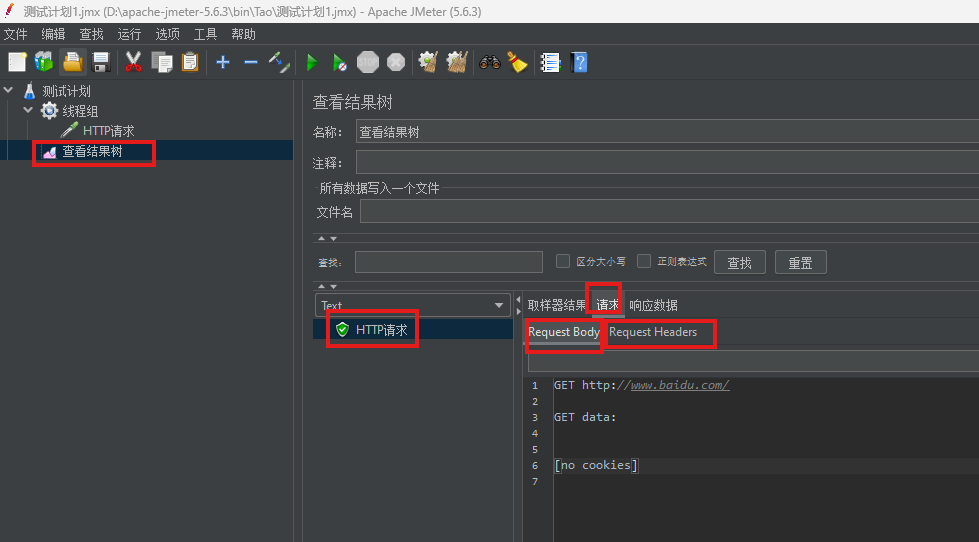
Task: Select HTTP请求 sampler in test tree
Action: pyautogui.click(x=109, y=131)
